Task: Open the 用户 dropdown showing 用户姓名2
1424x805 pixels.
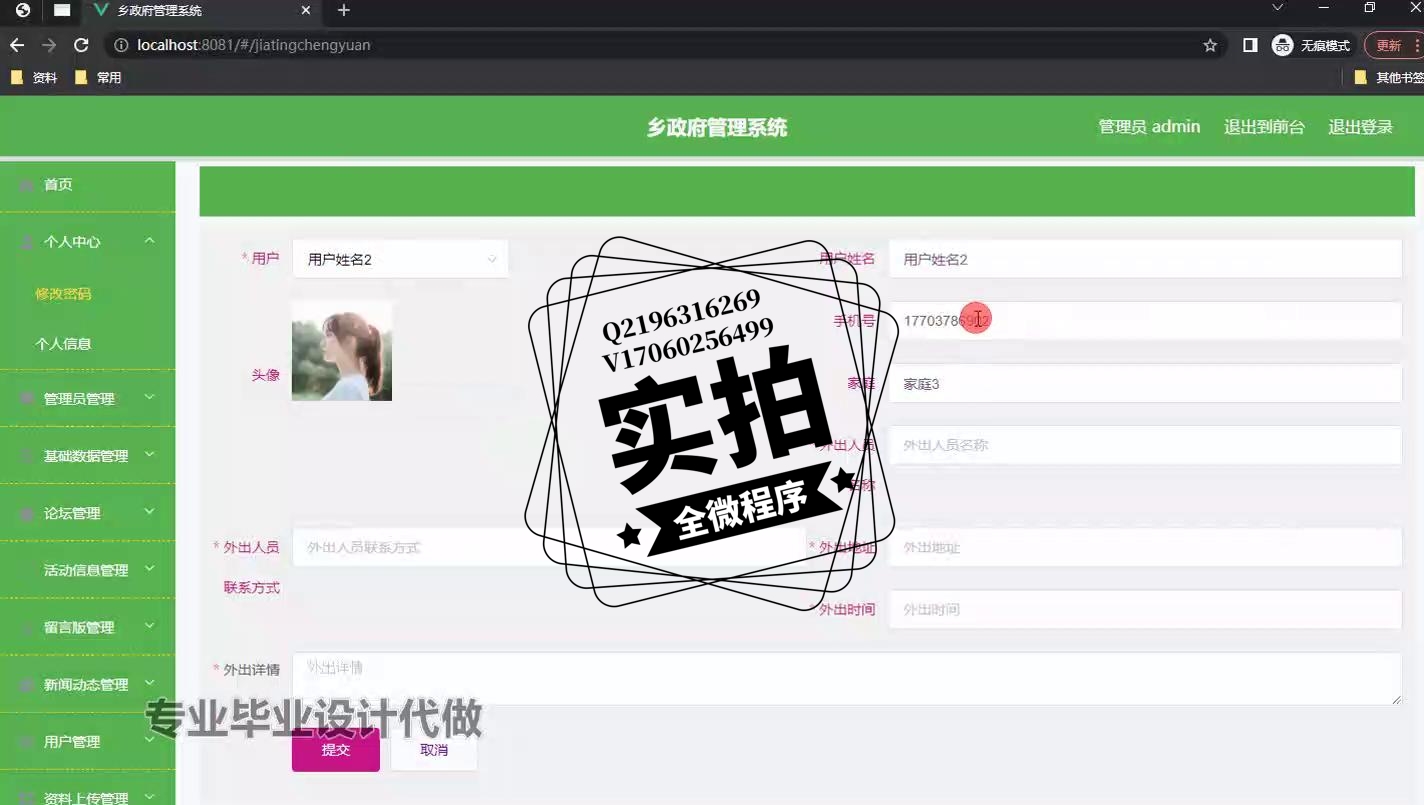Action: click(400, 259)
